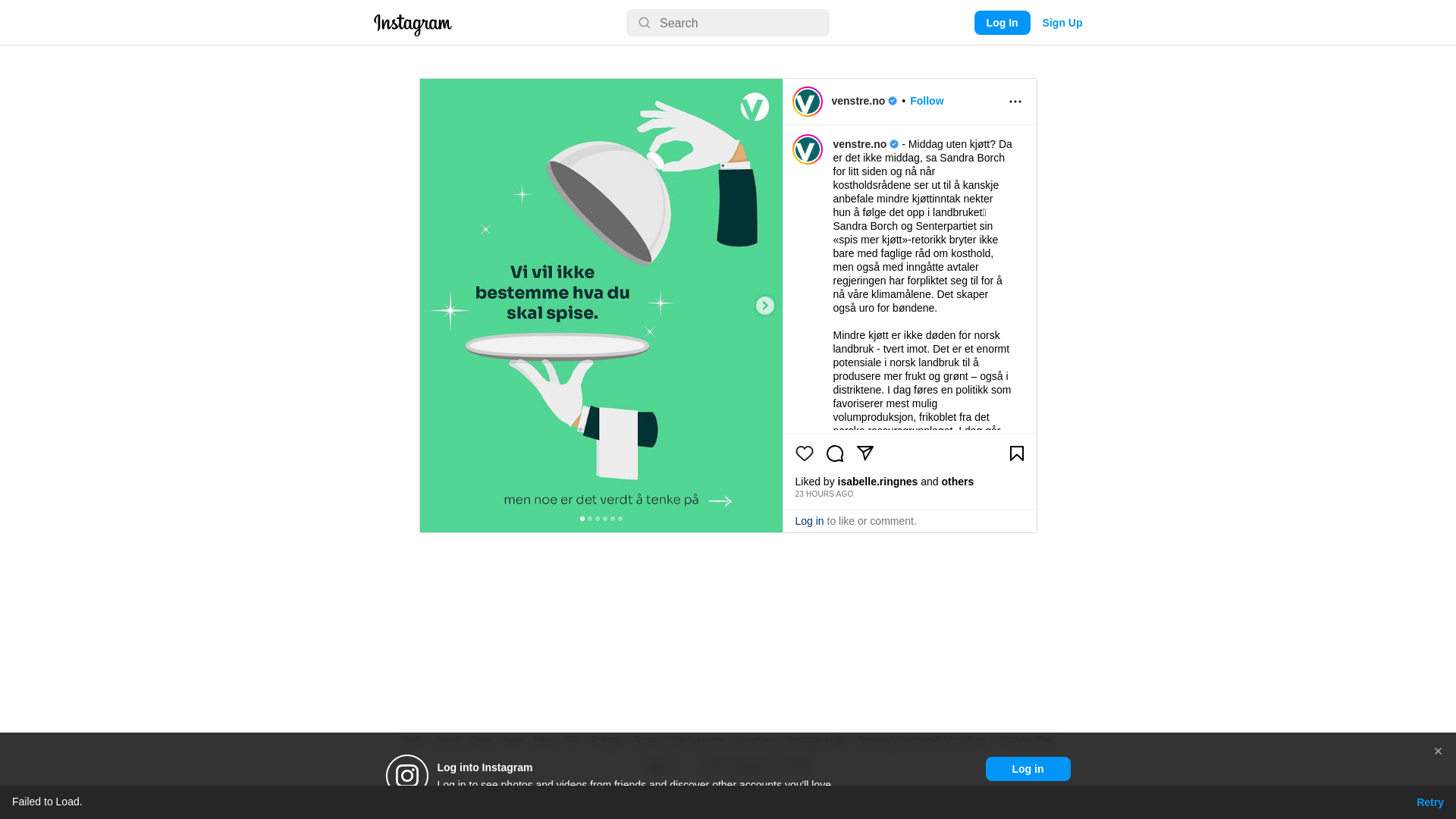Click the share paper plane icon
This screenshot has height=819, width=1456.
tap(864, 453)
